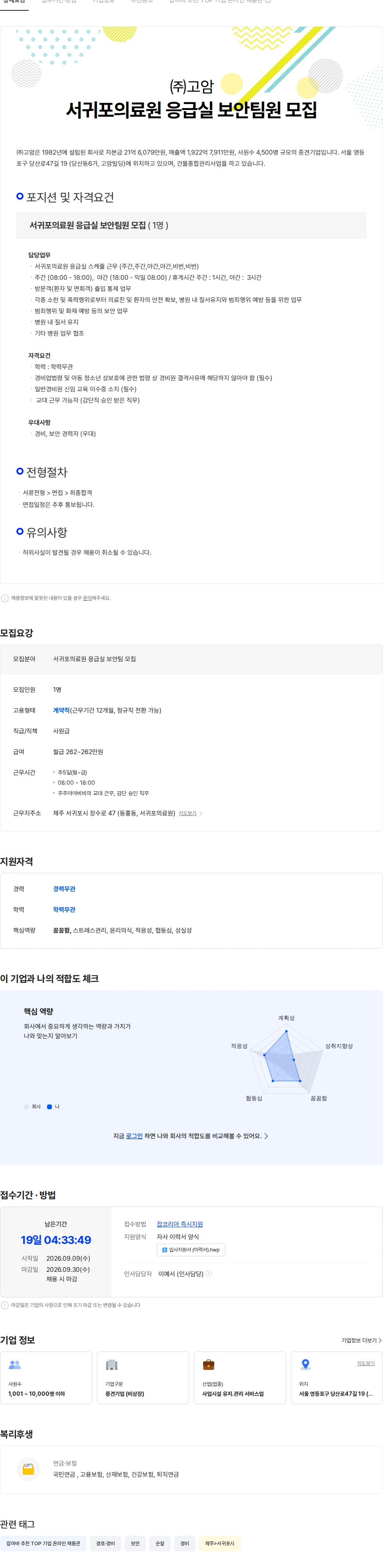Click the 이예서 (인사담당) contact name
The width and height of the screenshot is (383, 1568).
tap(181, 1273)
